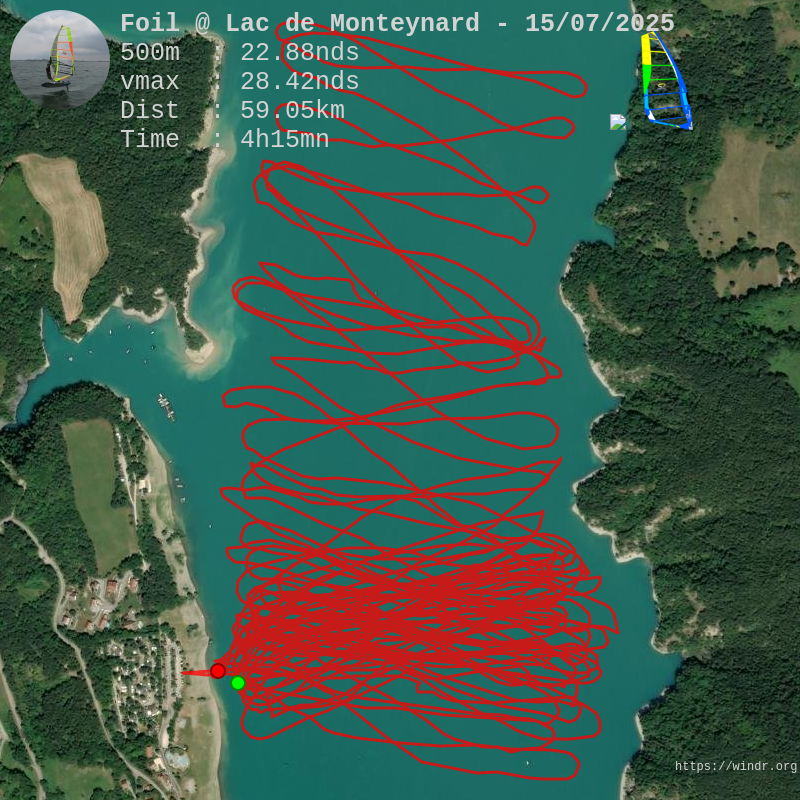Click the striped mown field in the upper left
Viewport: 800px width, 800px height.
tap(72, 232)
